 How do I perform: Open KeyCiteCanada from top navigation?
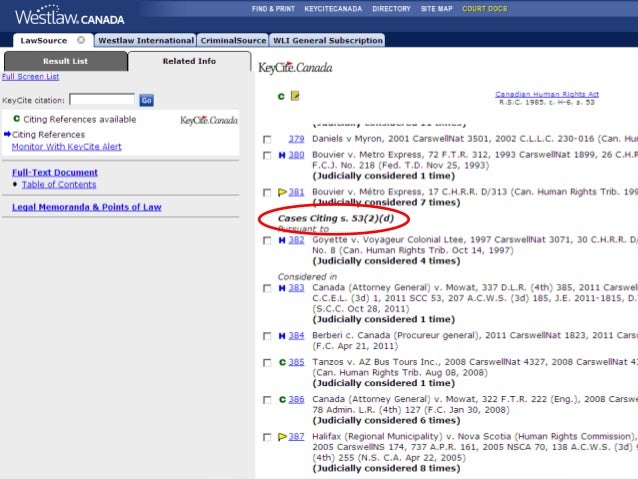click(333, 9)
